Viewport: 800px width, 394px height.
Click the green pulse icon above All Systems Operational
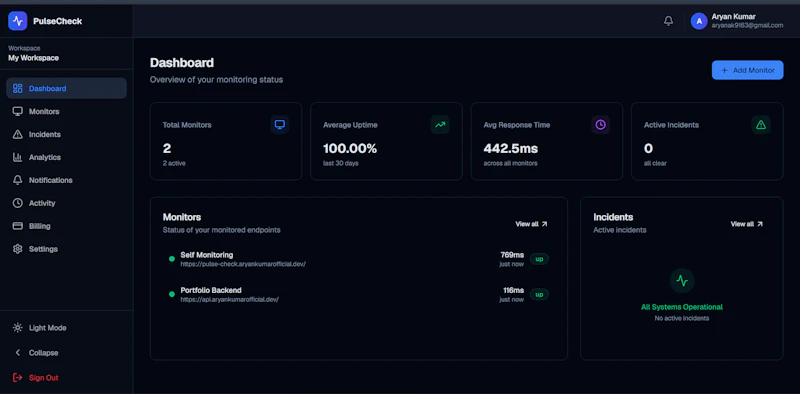tap(682, 281)
